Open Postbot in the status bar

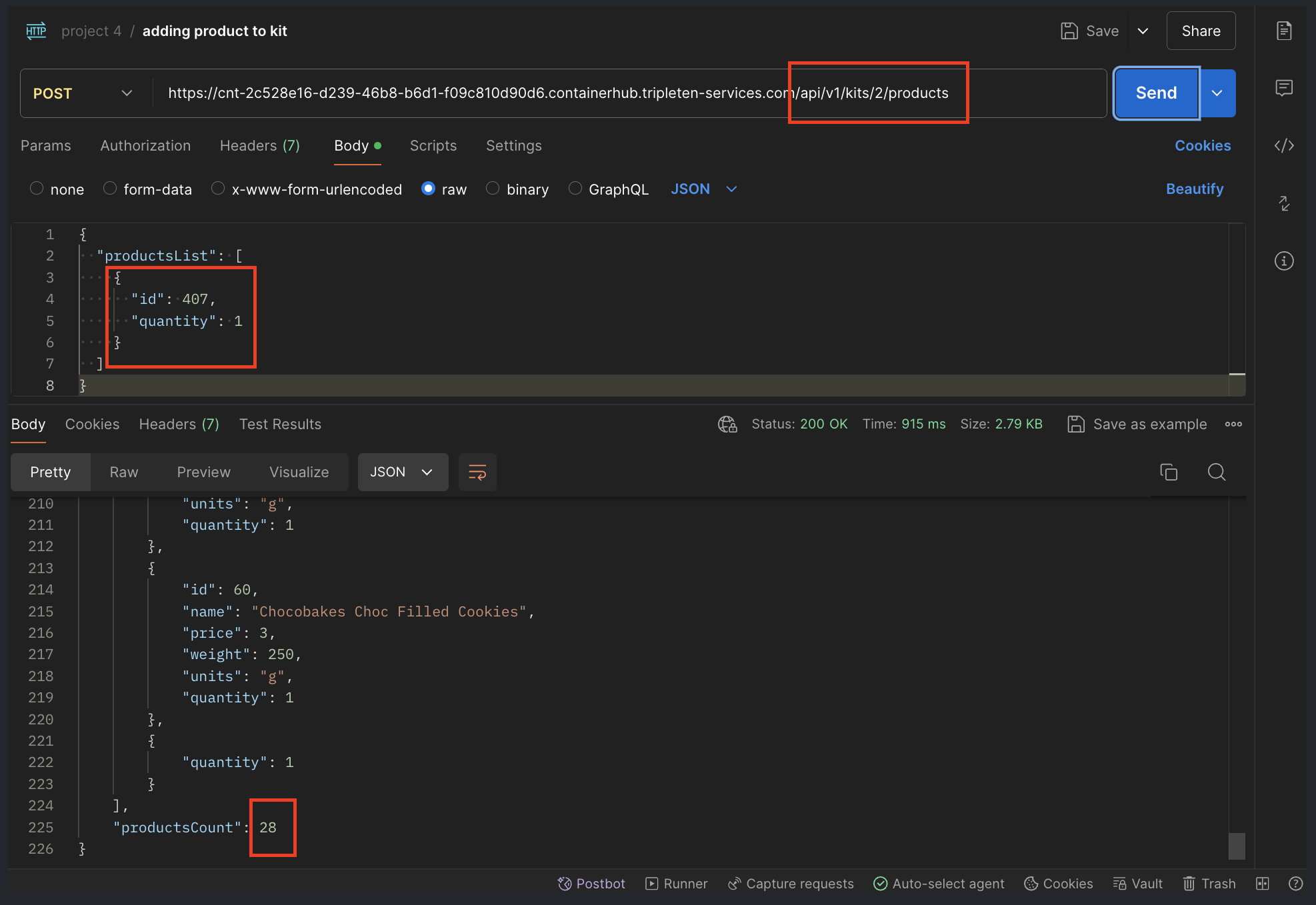pyautogui.click(x=591, y=884)
